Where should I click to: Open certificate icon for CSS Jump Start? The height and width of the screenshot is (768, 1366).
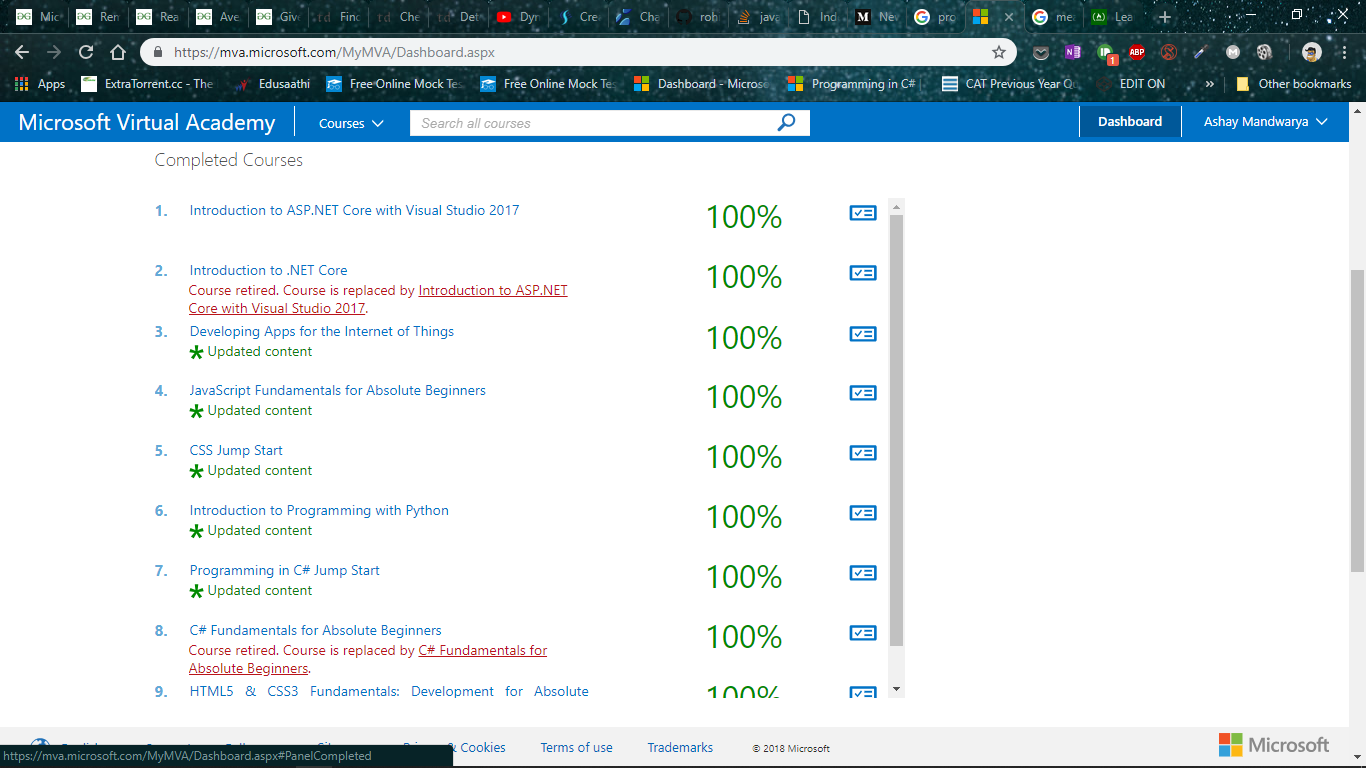pyautogui.click(x=863, y=453)
